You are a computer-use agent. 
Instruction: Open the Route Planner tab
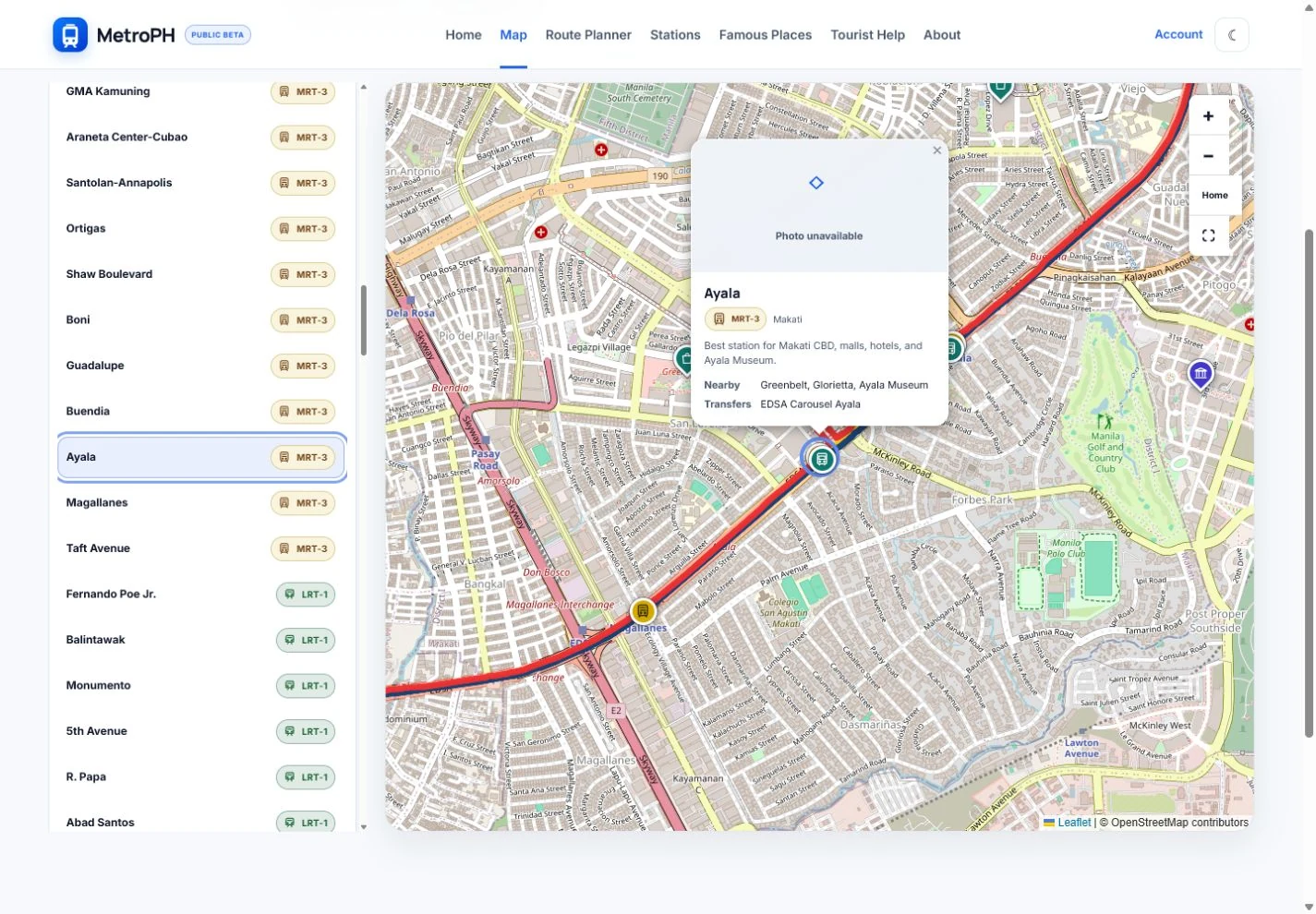(x=588, y=35)
